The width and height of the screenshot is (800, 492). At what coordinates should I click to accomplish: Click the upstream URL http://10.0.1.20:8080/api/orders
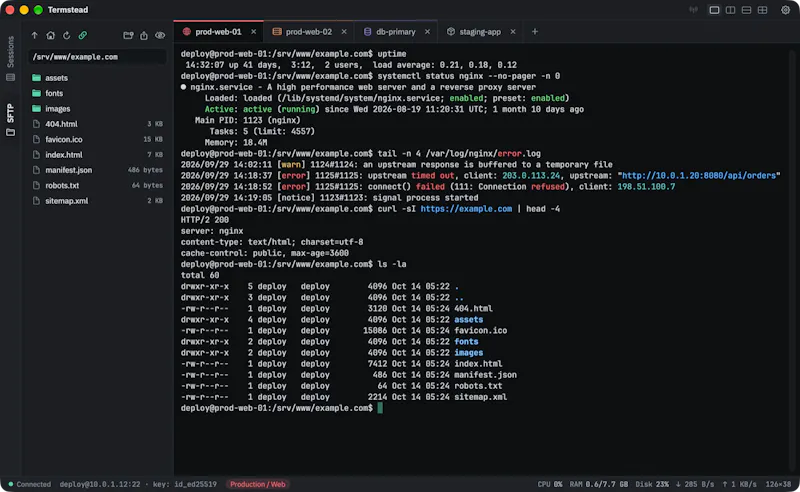(x=699, y=176)
